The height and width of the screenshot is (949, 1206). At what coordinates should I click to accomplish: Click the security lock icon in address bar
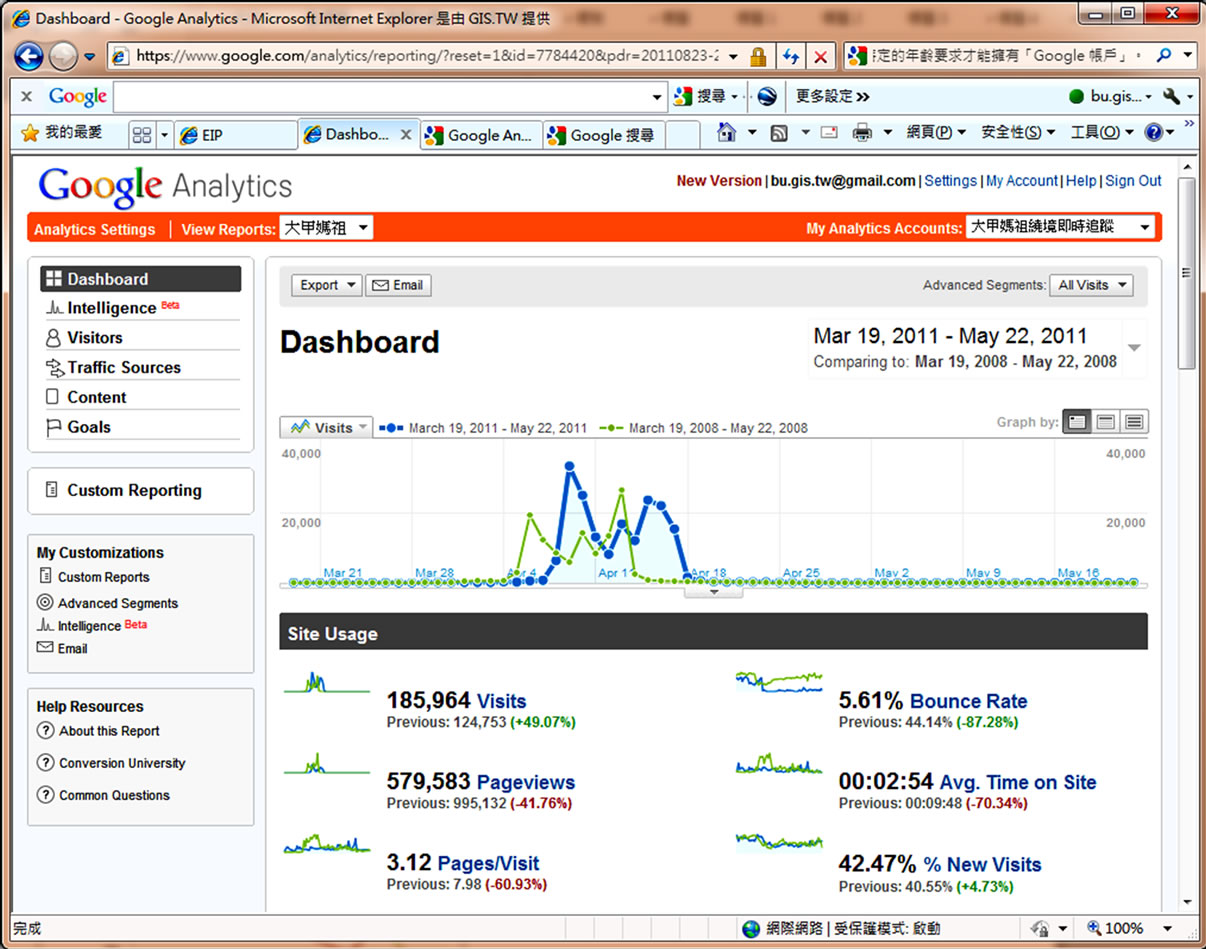tap(758, 56)
